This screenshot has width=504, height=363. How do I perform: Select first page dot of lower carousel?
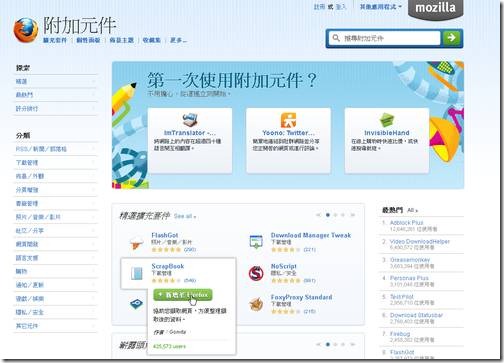click(x=328, y=344)
